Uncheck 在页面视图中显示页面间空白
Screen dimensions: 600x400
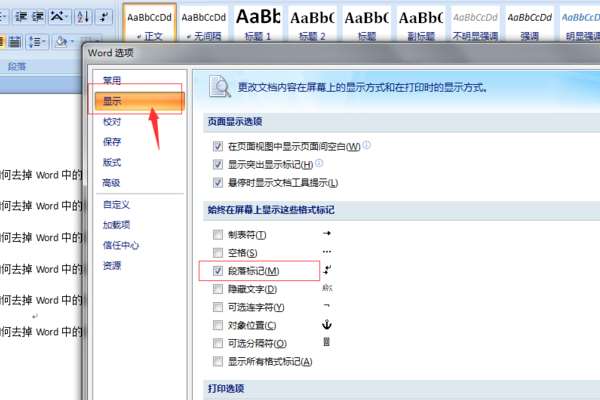(218, 146)
